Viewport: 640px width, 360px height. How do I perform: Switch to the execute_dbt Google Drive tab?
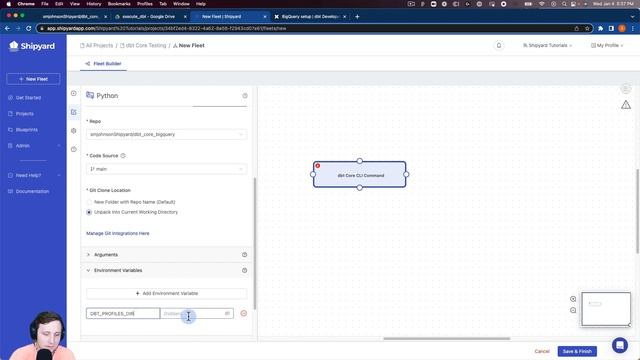point(149,17)
